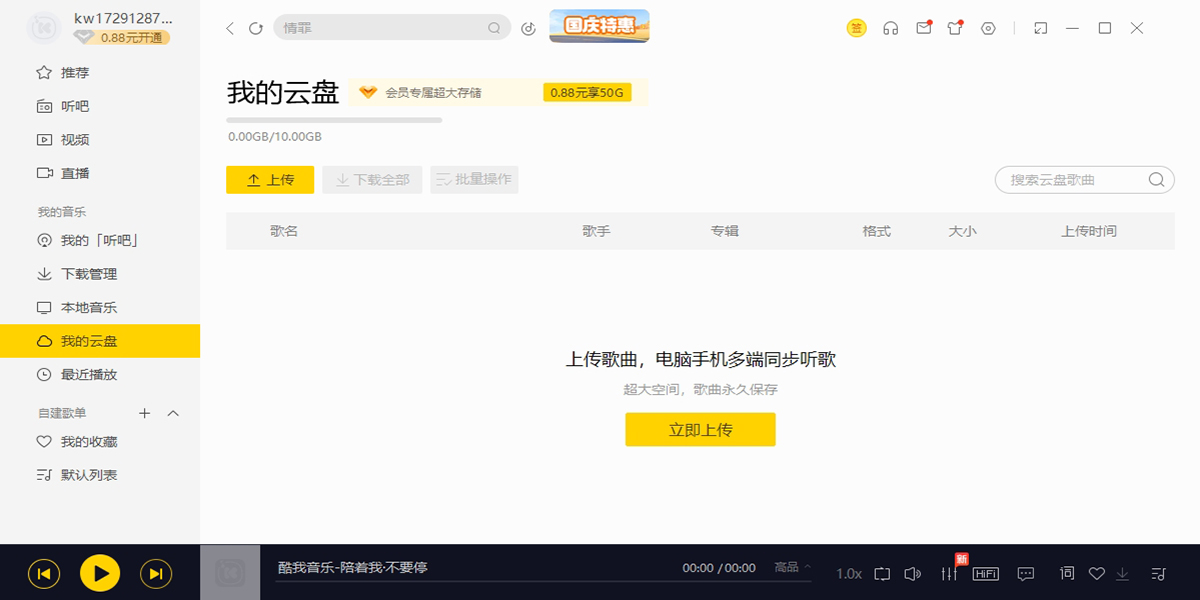Play the previous track

point(44,573)
